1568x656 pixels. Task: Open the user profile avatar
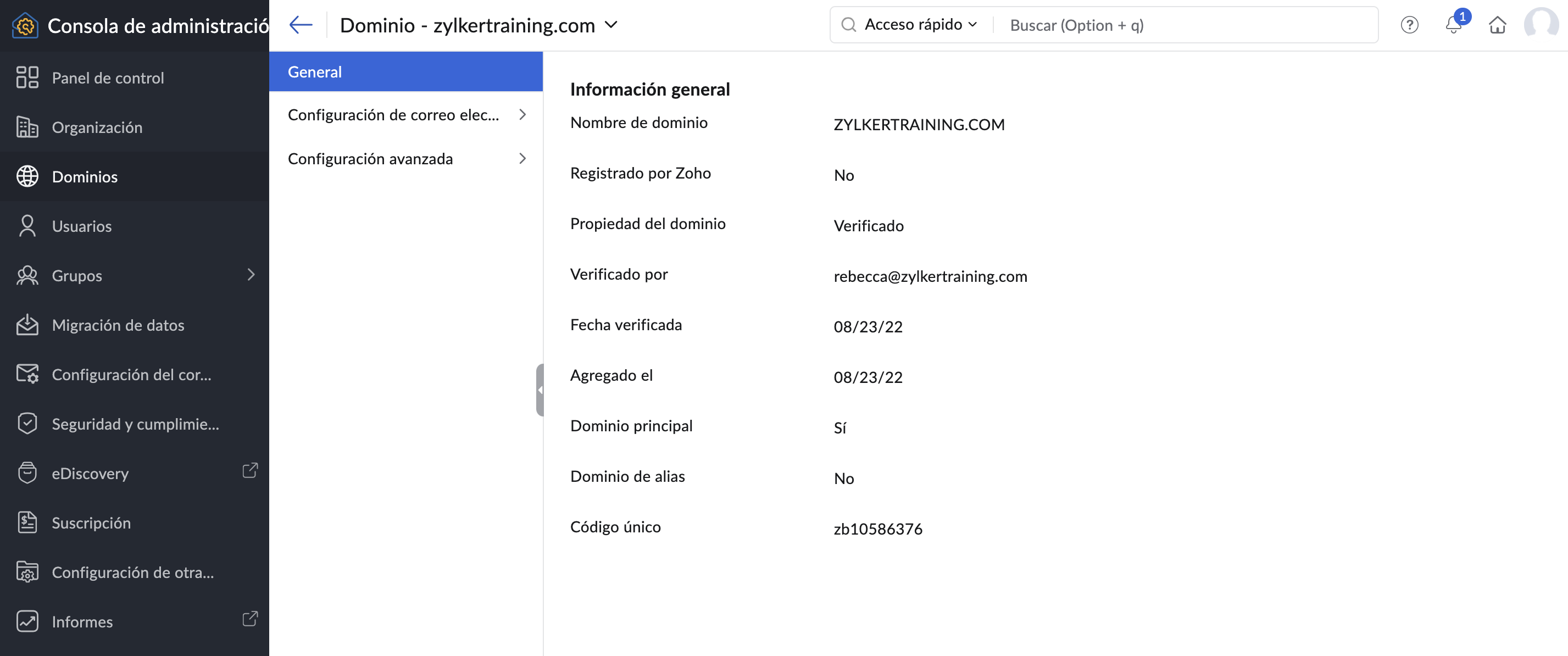coord(1541,25)
